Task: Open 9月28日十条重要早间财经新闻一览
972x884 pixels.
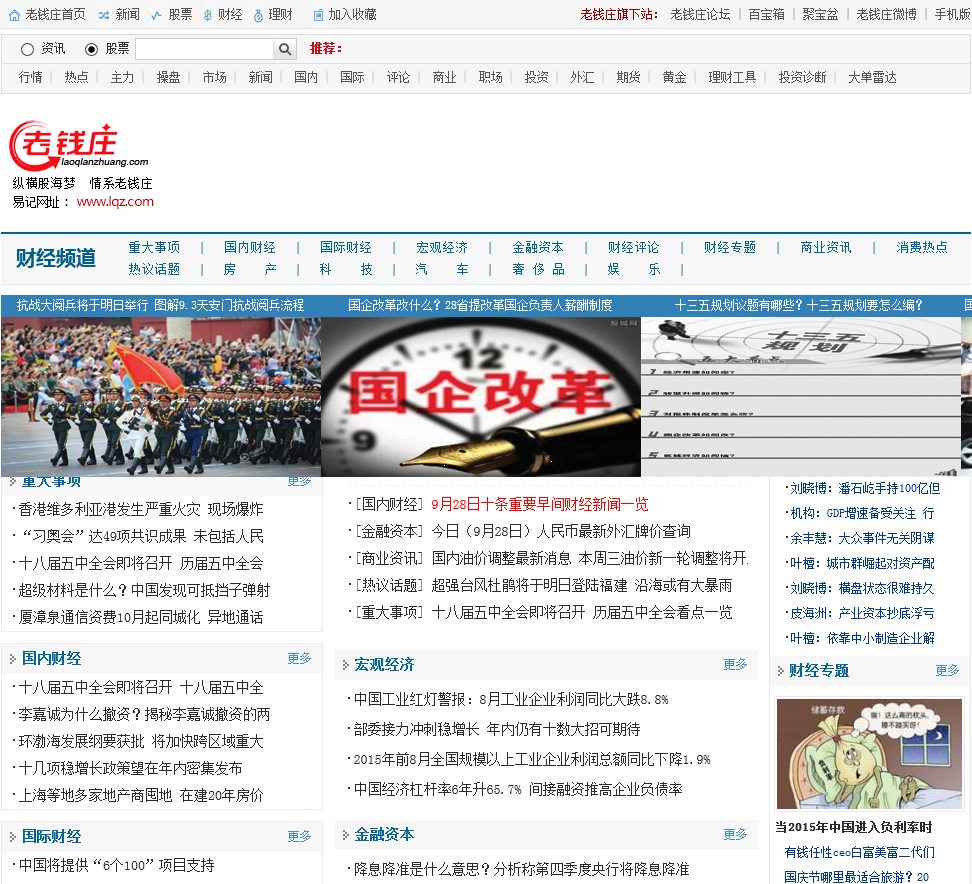Action: (x=539, y=505)
